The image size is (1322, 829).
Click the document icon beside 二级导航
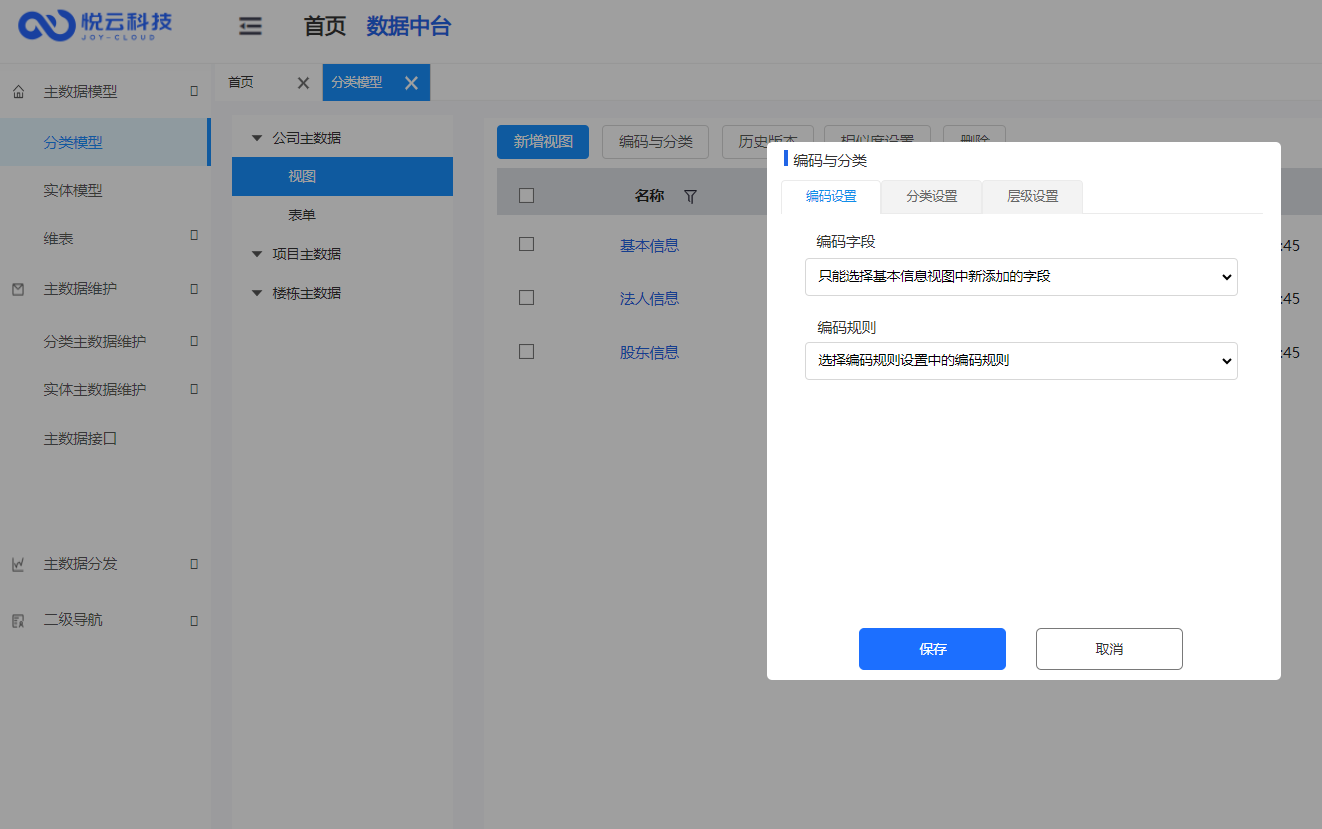[x=18, y=620]
